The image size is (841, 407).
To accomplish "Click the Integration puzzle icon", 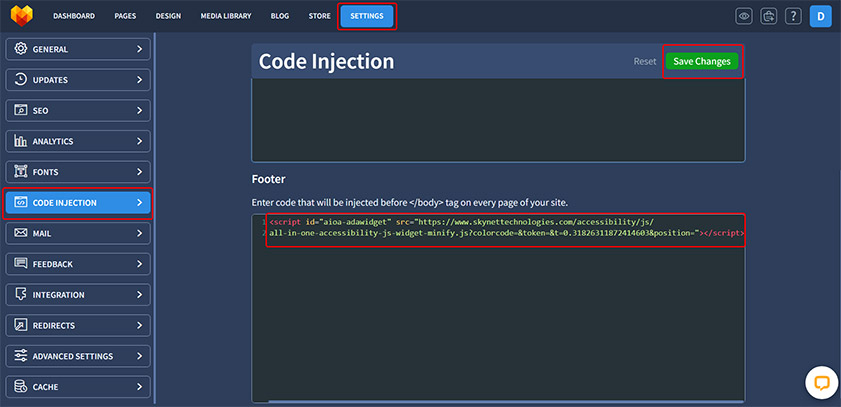I will (x=21, y=294).
